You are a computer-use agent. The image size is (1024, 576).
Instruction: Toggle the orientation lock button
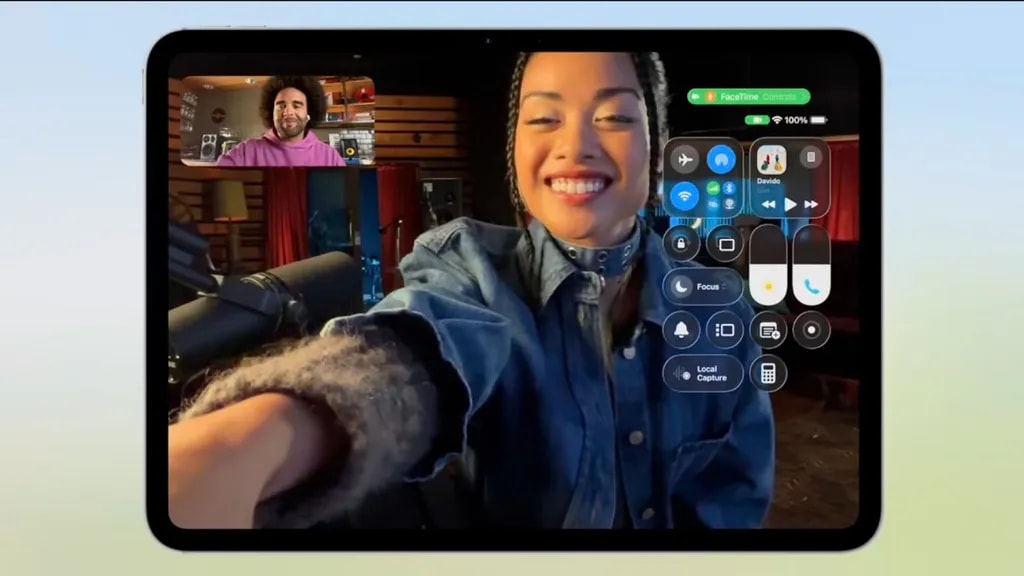(682, 243)
